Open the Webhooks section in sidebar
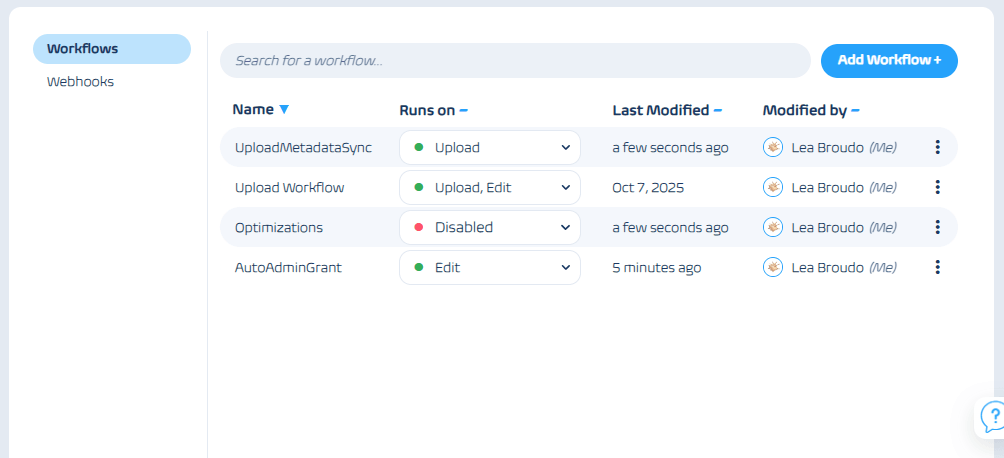Image resolution: width=1004 pixels, height=458 pixels. click(x=80, y=82)
